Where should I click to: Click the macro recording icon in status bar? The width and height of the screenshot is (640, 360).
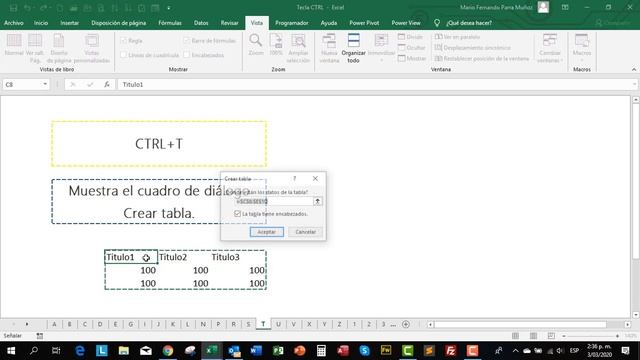pos(40,336)
